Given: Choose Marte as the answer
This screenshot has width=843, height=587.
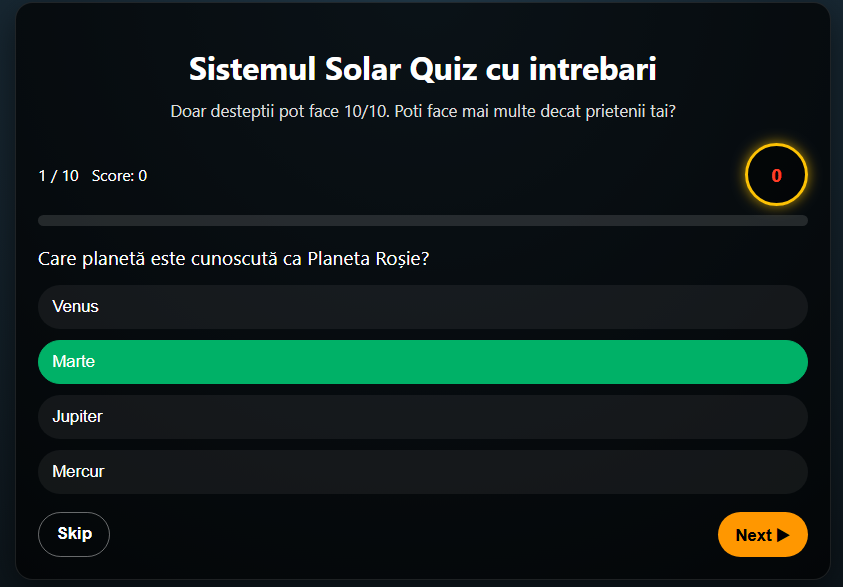Looking at the screenshot, I should (x=422, y=362).
